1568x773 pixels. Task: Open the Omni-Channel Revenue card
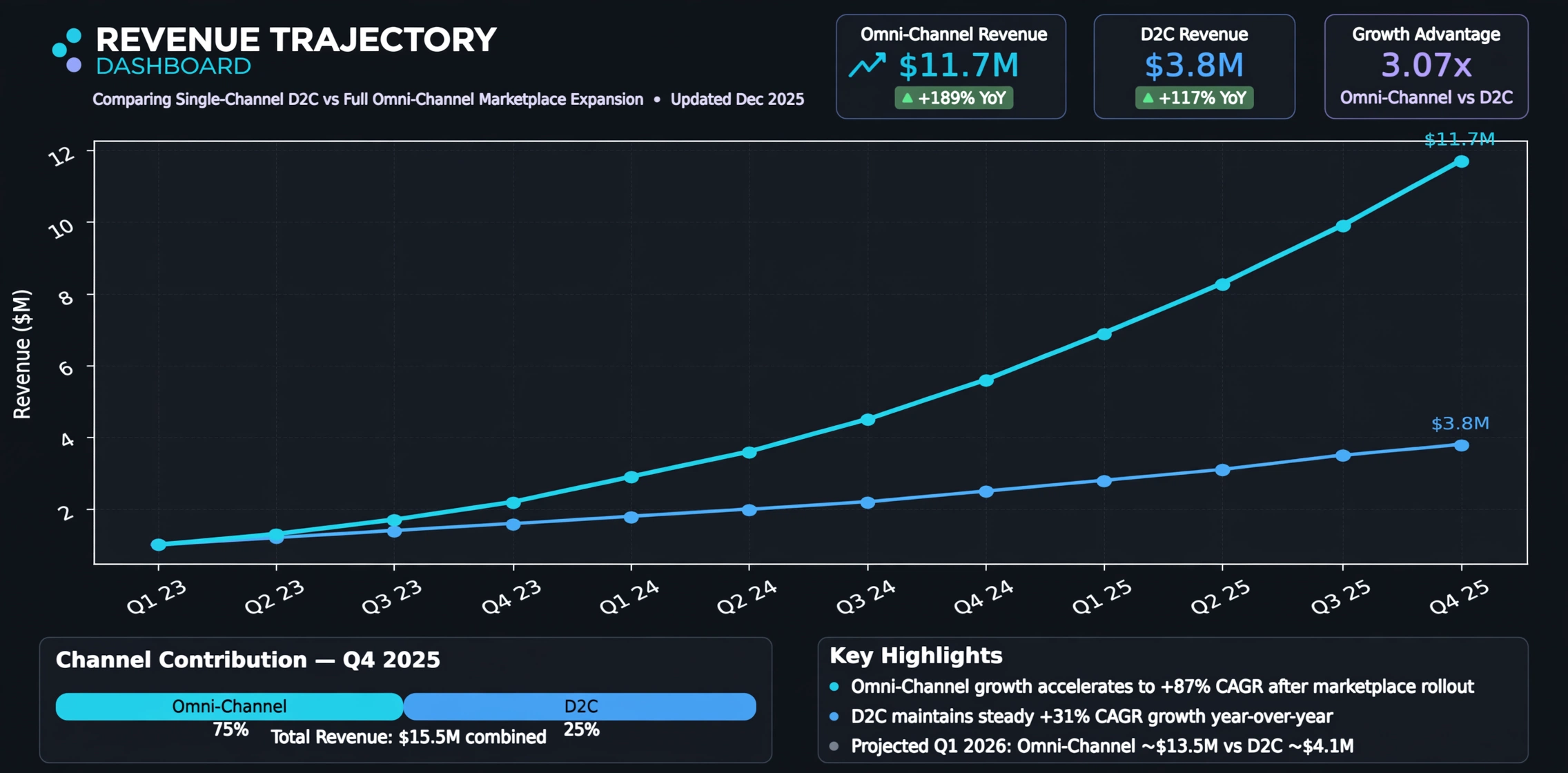[951, 67]
